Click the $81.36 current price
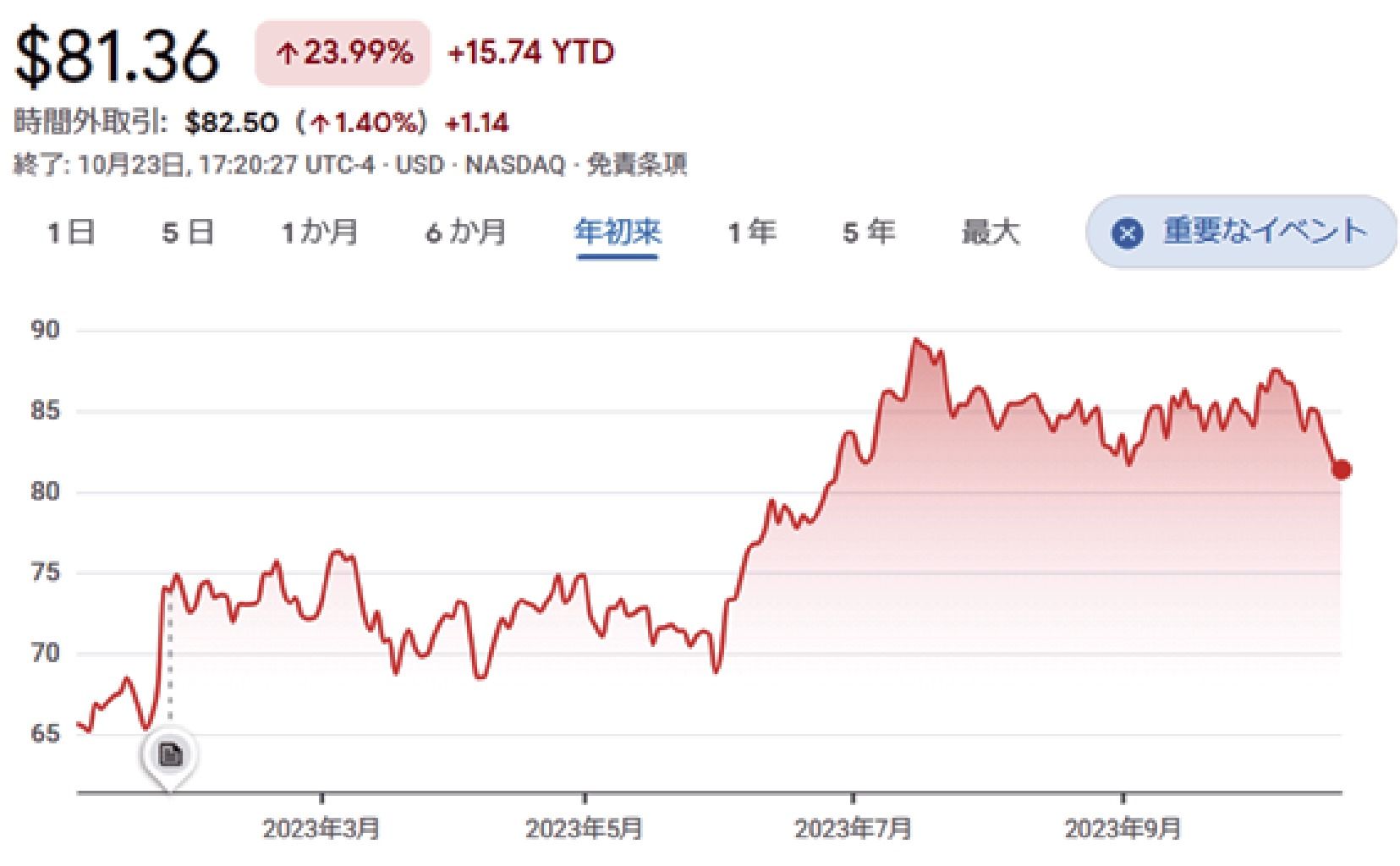 tap(117, 56)
